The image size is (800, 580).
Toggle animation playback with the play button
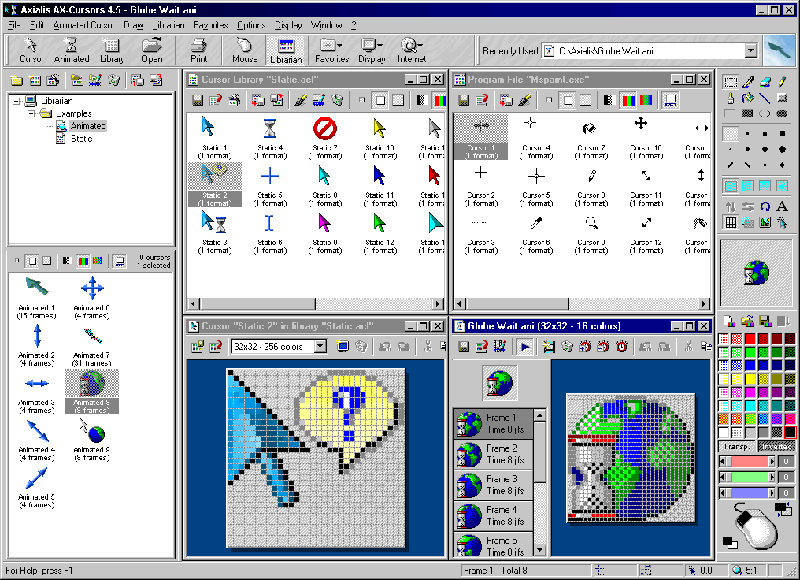click(x=524, y=347)
